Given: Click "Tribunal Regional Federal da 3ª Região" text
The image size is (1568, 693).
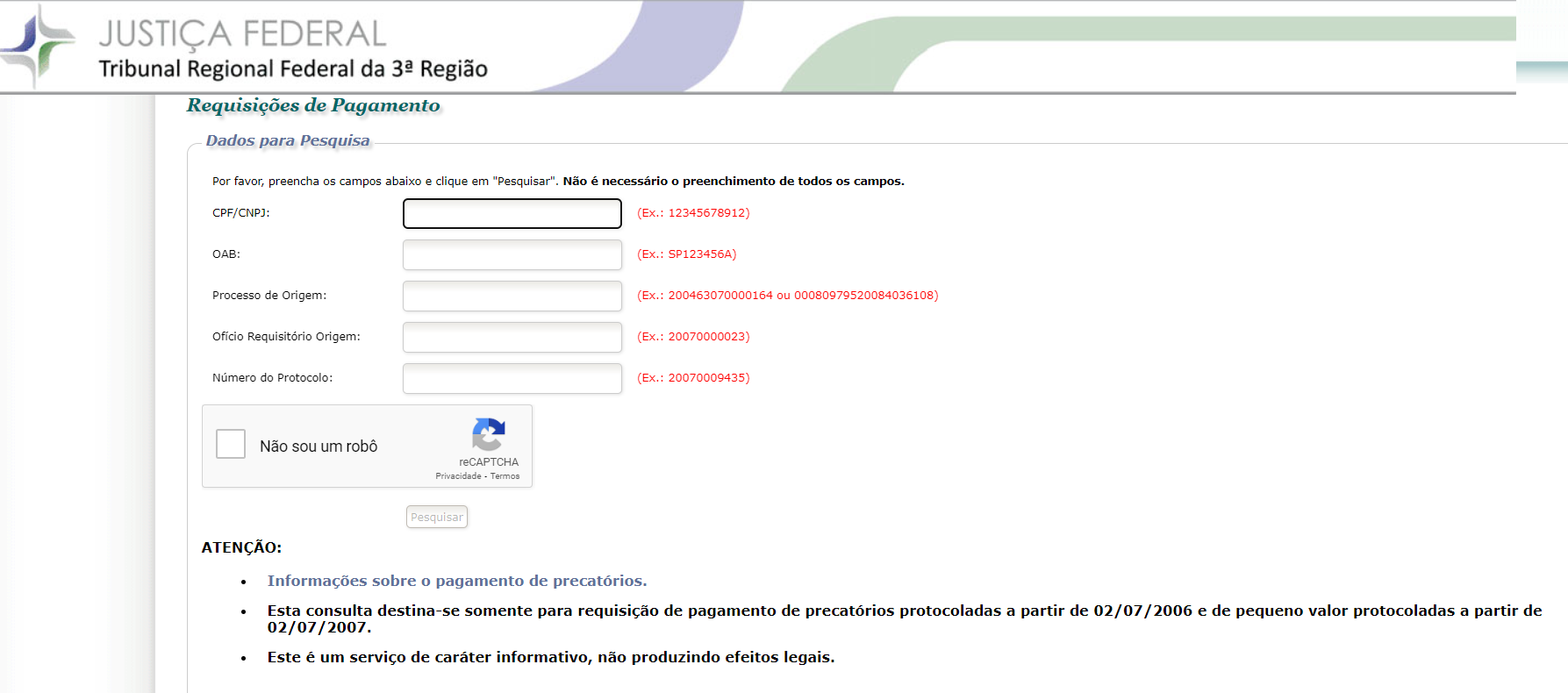Looking at the screenshot, I should 293,69.
